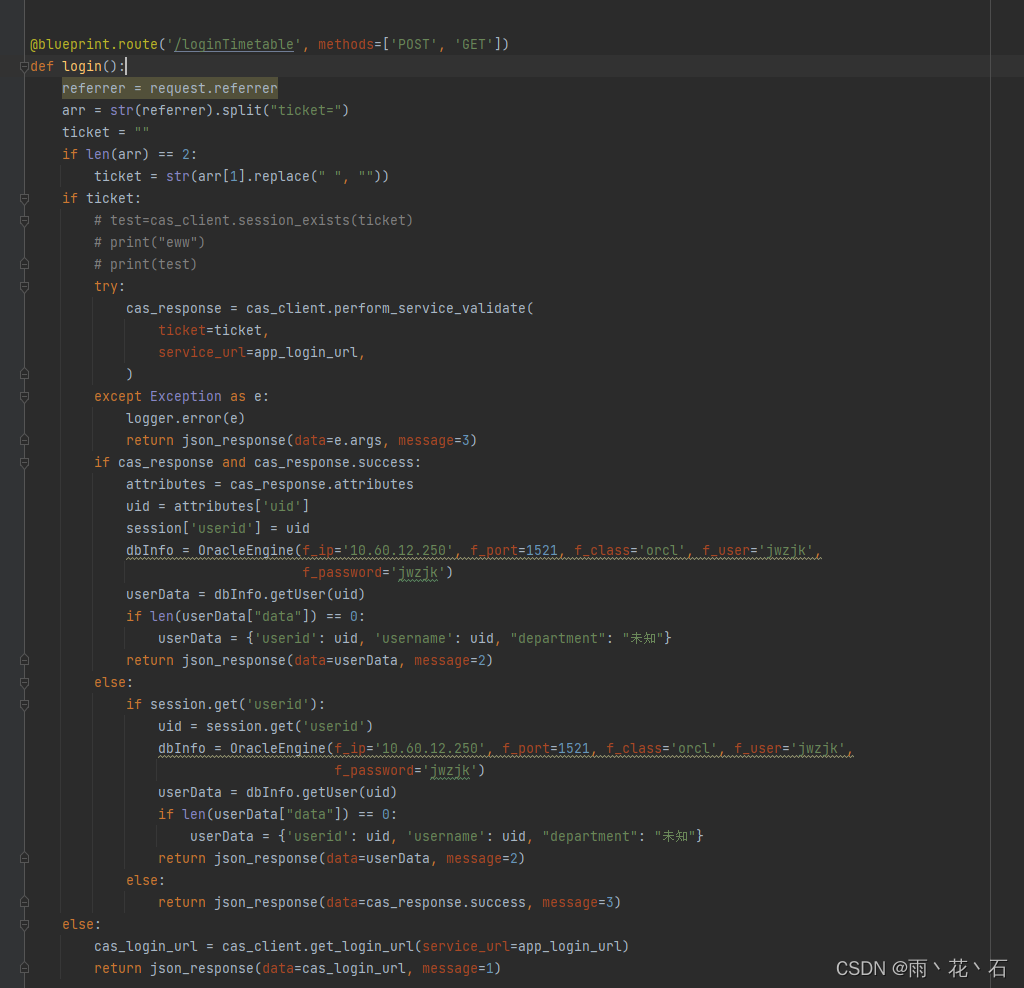This screenshot has height=988, width=1024.
Task: Place cursor on the ticket = "" assignment
Action: [105, 131]
